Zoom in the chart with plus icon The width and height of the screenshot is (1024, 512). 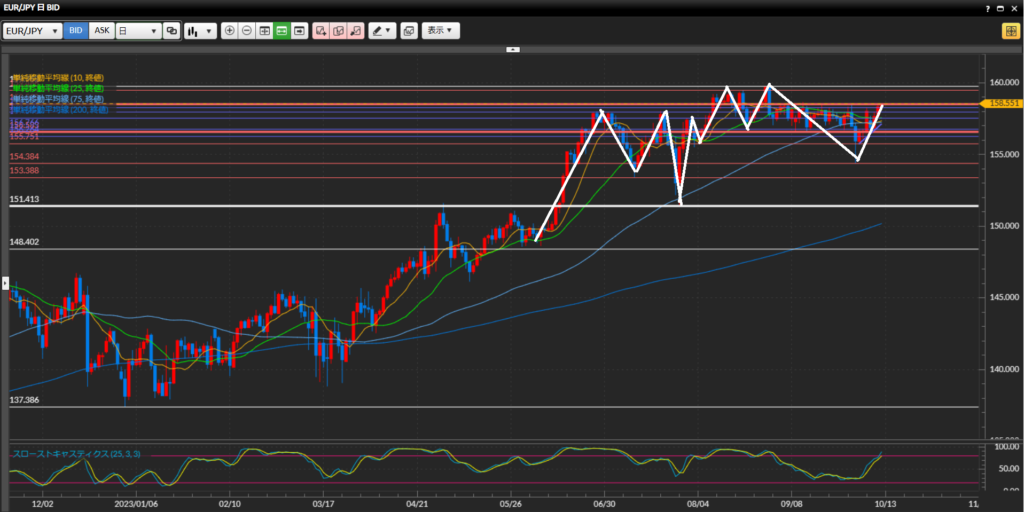(x=230, y=31)
